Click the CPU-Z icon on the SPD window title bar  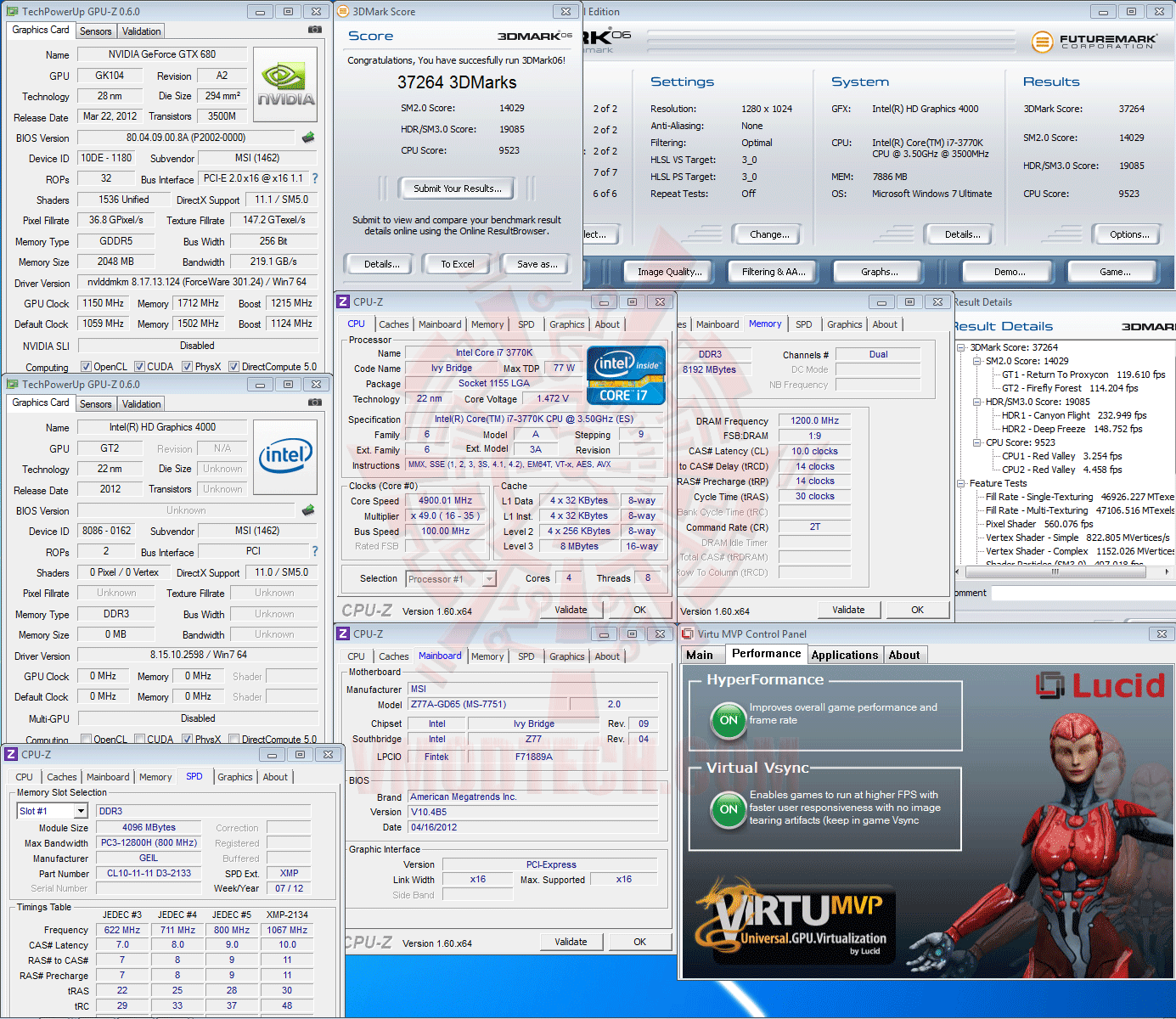pyautogui.click(x=11, y=754)
